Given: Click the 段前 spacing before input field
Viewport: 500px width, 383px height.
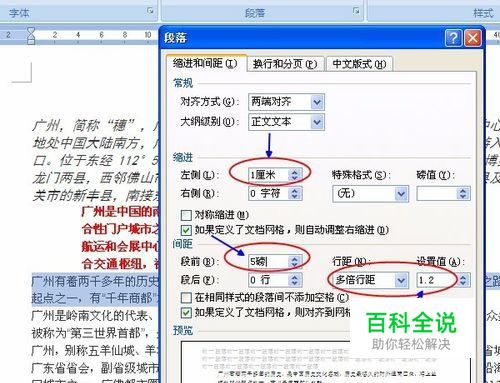Looking at the screenshot, I should (x=268, y=262).
